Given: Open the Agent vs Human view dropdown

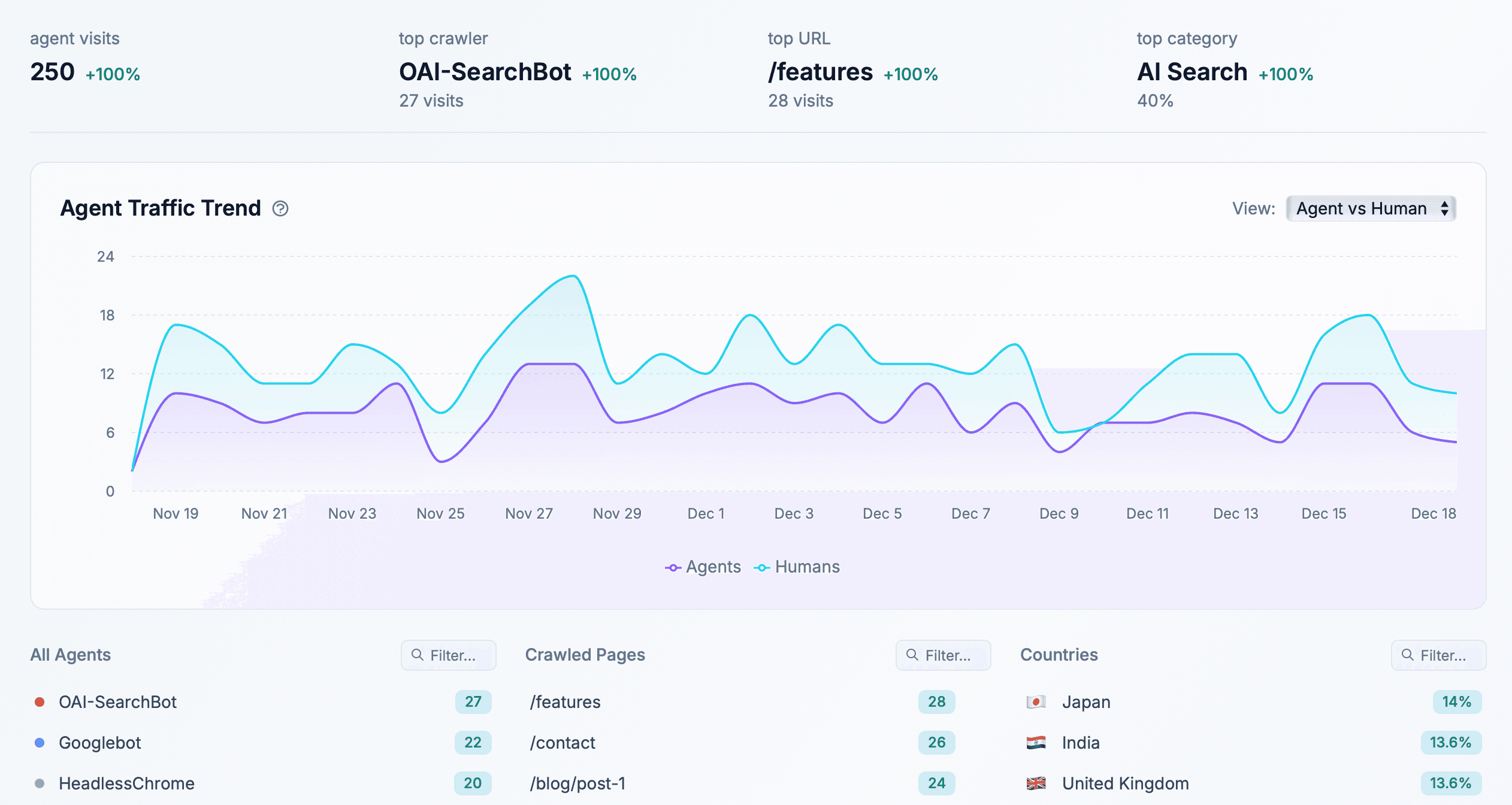Looking at the screenshot, I should pyautogui.click(x=1370, y=208).
